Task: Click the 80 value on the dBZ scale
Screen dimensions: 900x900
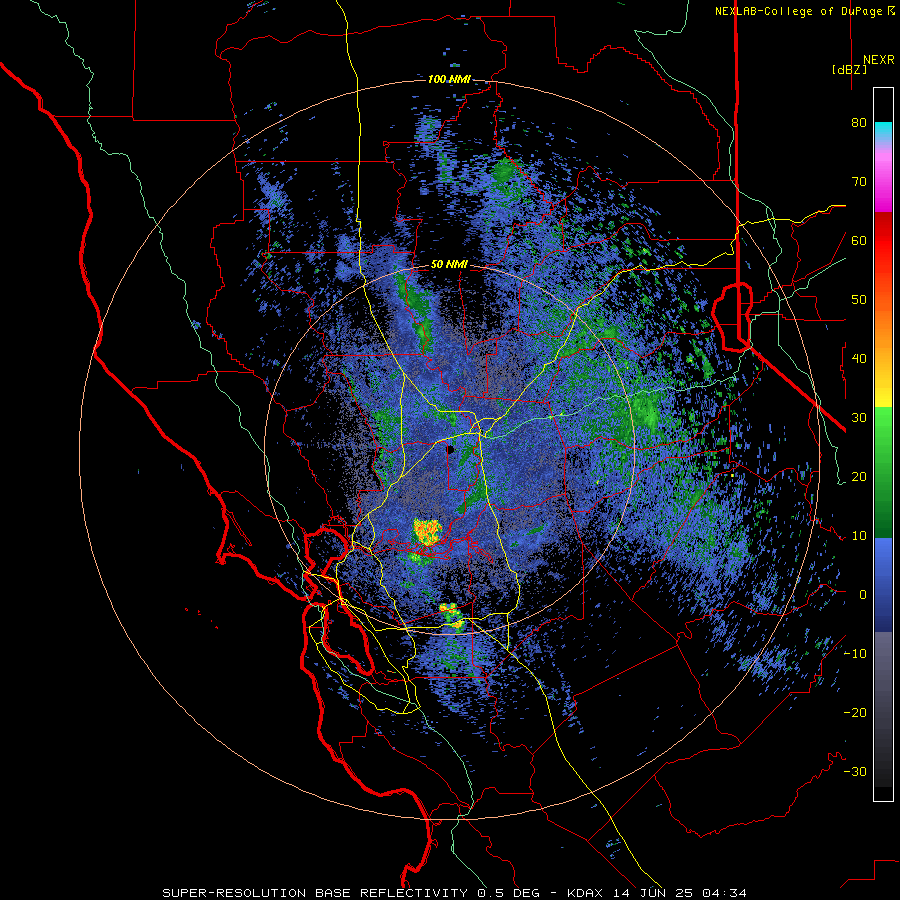Action: point(859,123)
